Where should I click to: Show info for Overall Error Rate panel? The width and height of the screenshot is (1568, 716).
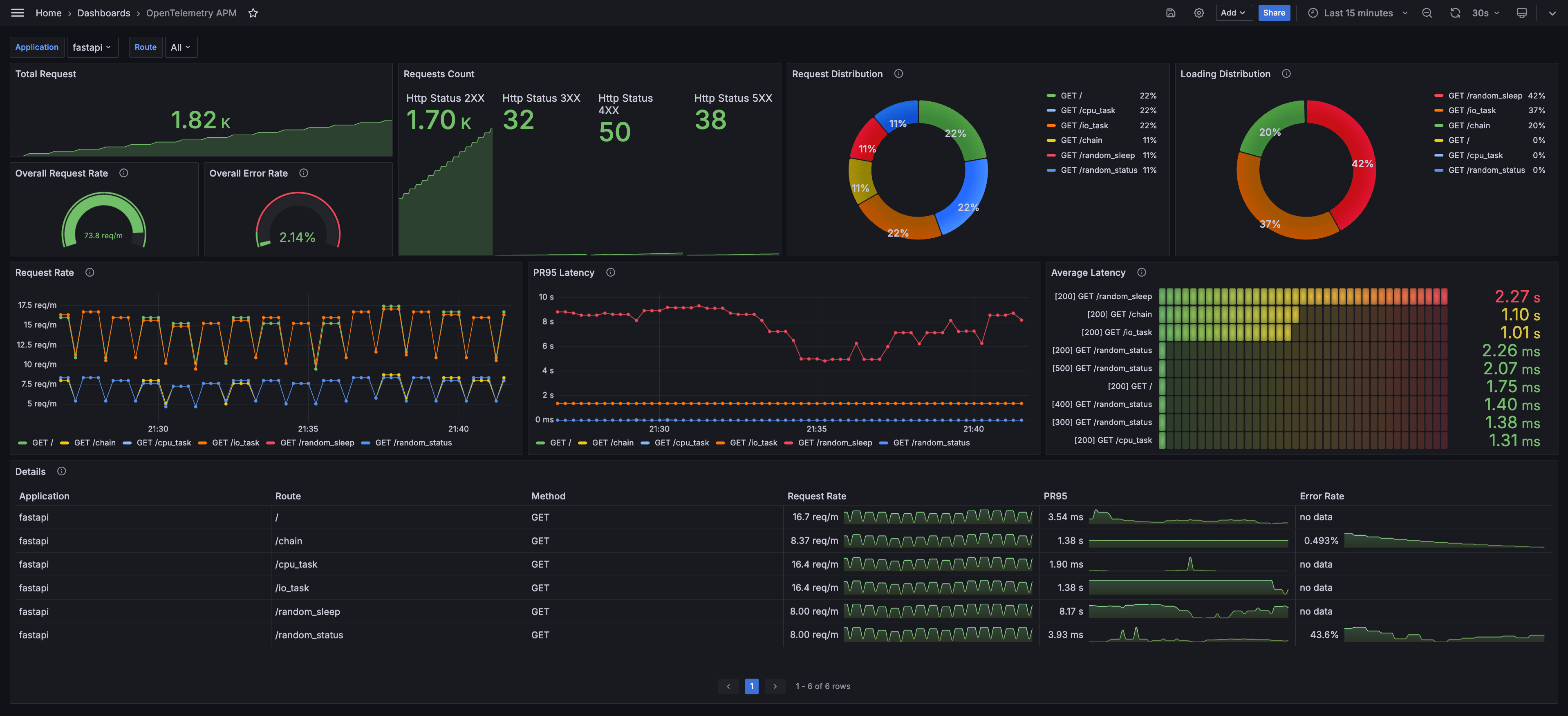click(x=304, y=173)
